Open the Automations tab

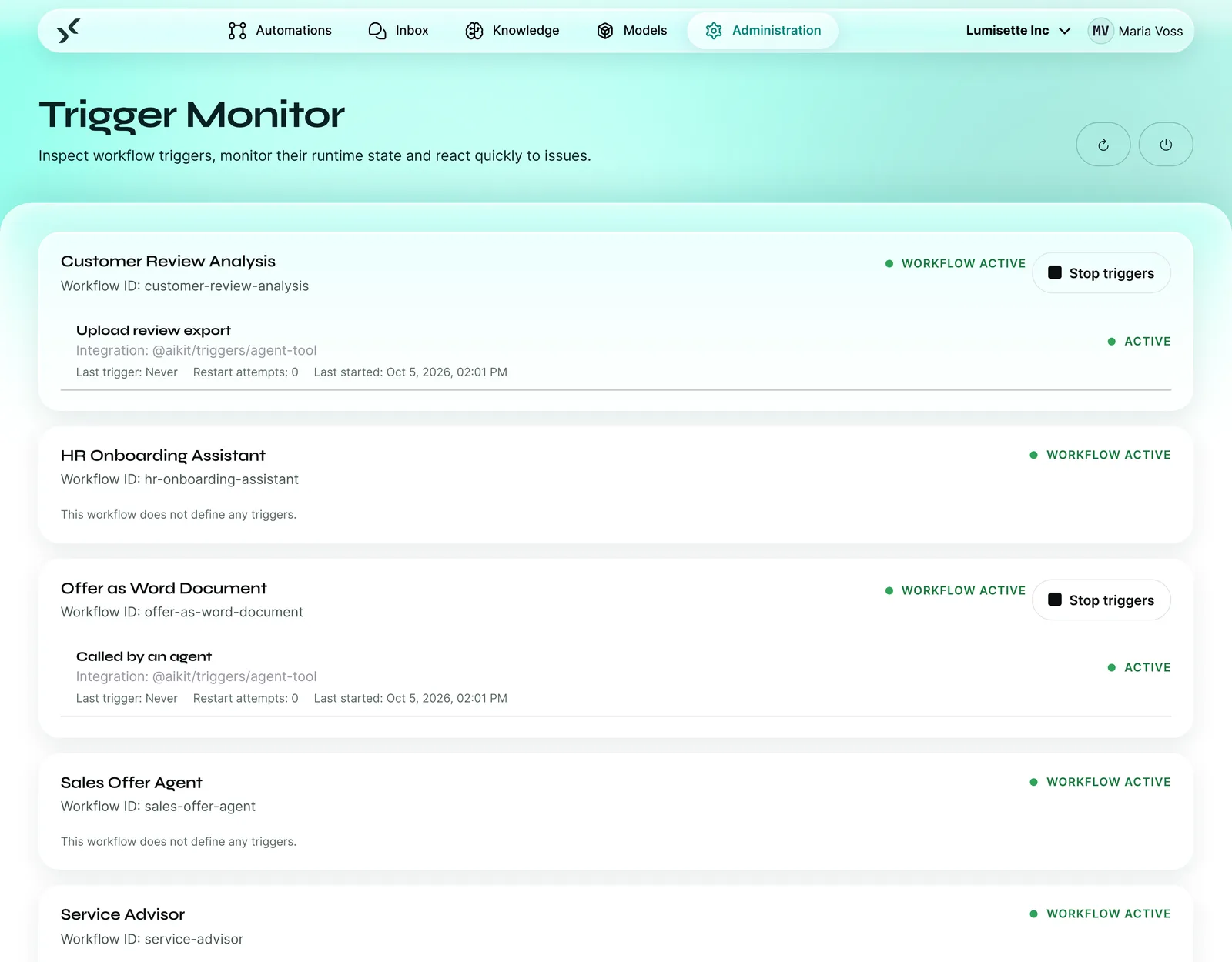[x=280, y=31]
